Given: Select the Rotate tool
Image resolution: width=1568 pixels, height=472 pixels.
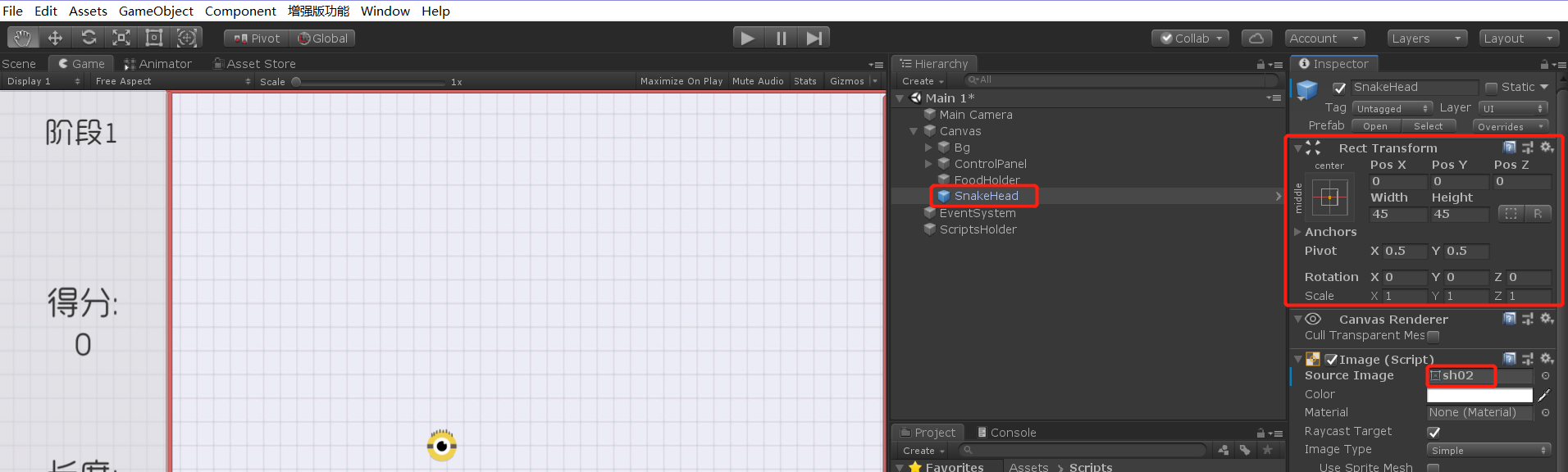Looking at the screenshot, I should (89, 38).
